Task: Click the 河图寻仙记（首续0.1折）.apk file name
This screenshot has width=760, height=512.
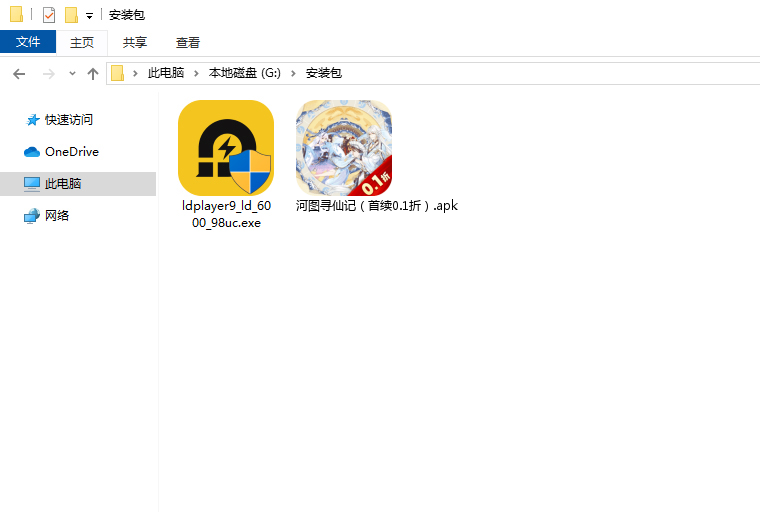Action: point(377,206)
